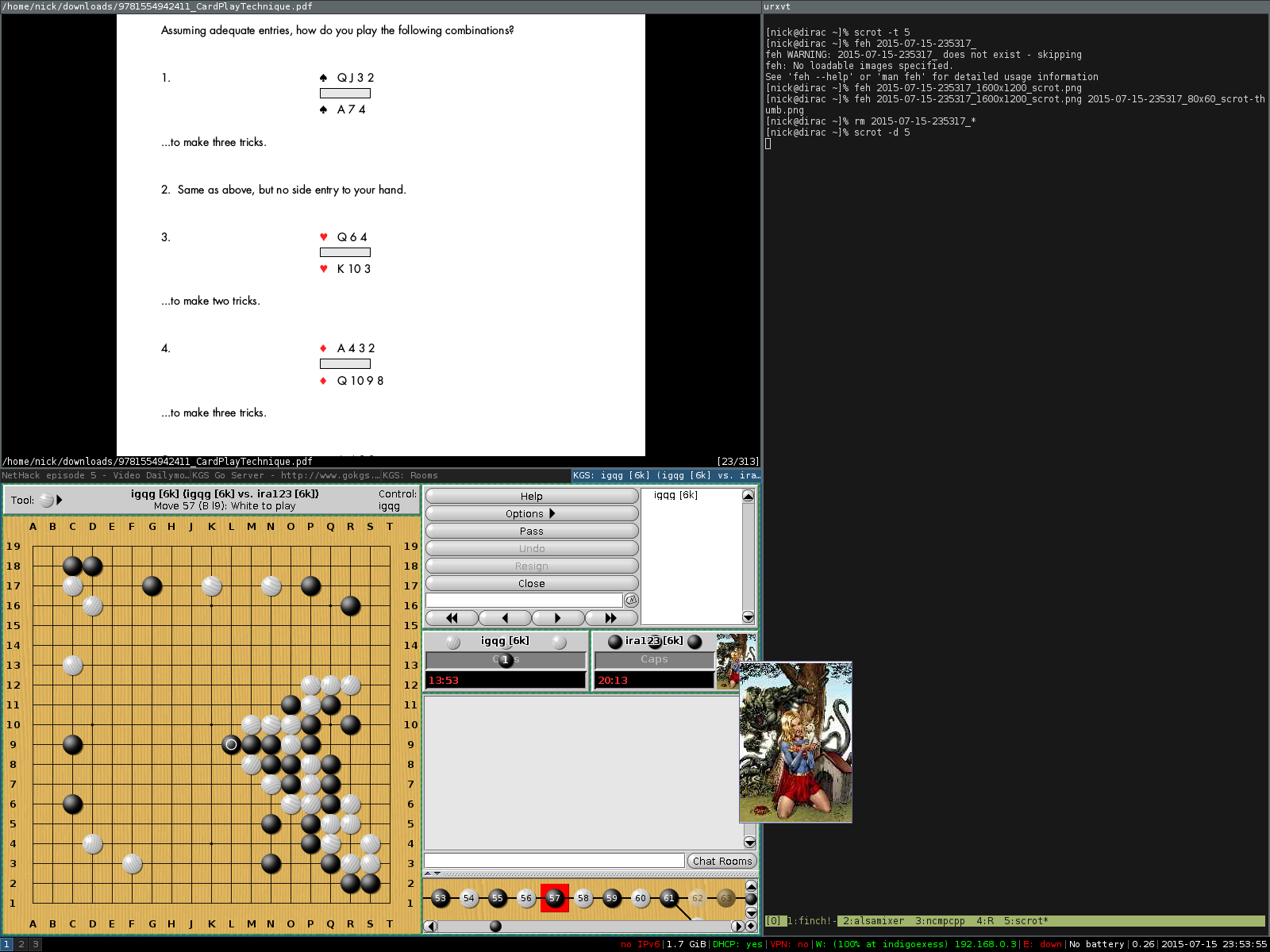Image resolution: width=1270 pixels, height=952 pixels.
Task: Select tmux window 4:R
Action: [985, 921]
